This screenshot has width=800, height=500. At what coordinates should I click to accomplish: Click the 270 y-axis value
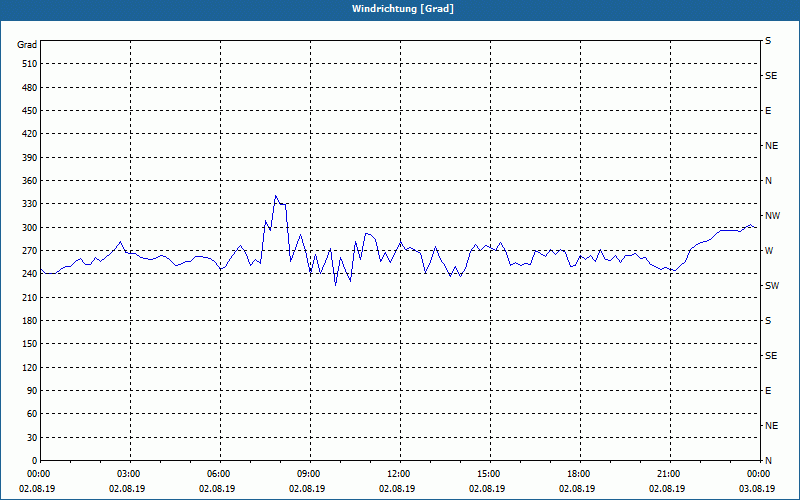[29, 251]
